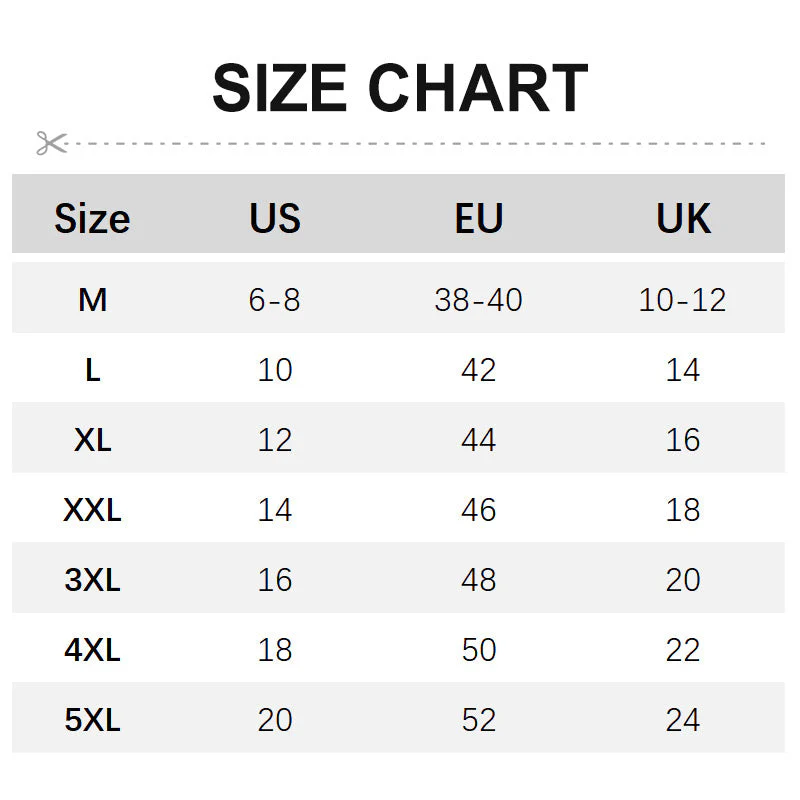Click UK value 10-12
800x800 pixels.
tap(683, 299)
